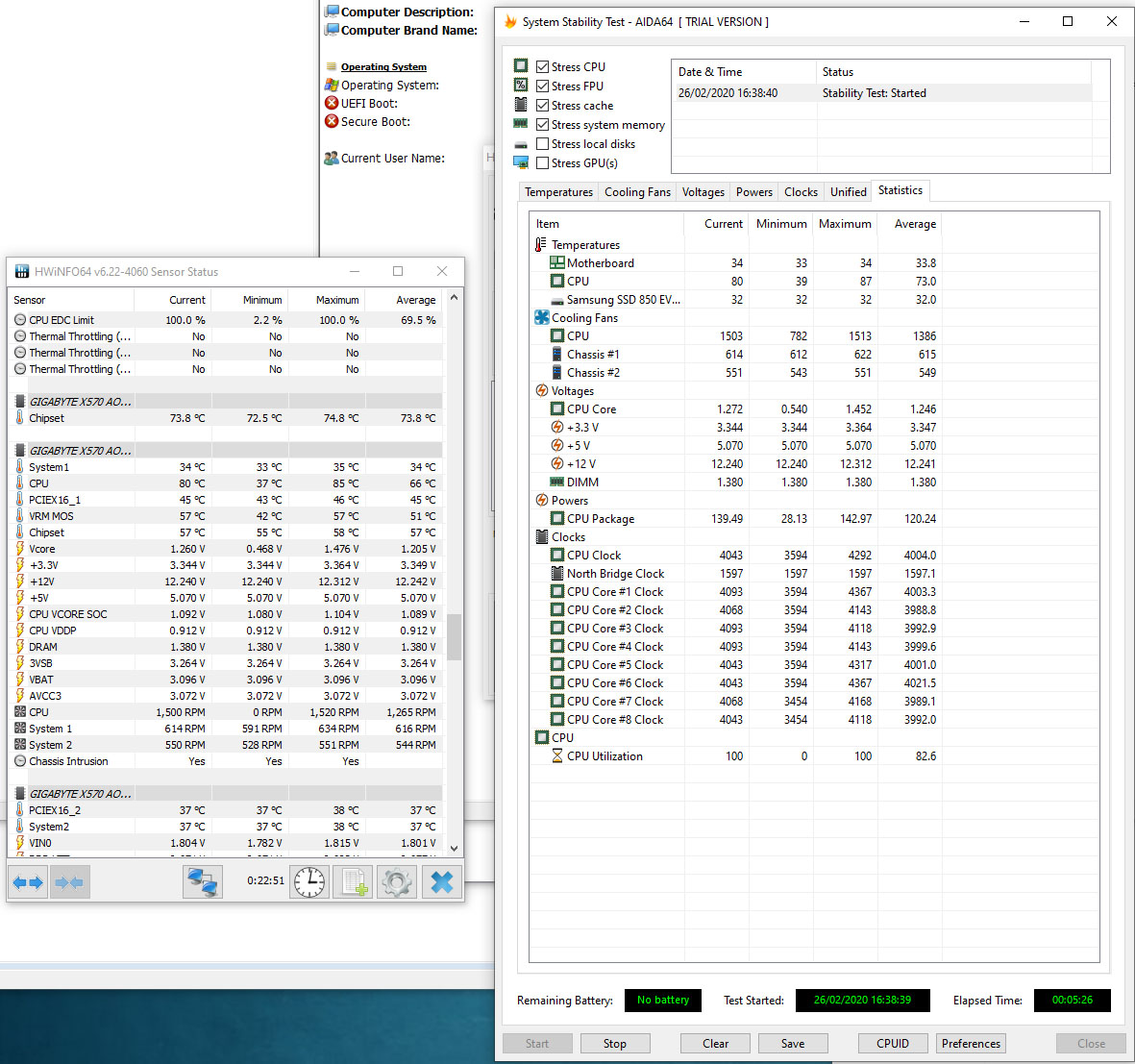1135x1064 pixels.
Task: Click HWiNFO logging start sheet icon
Action: pos(354,882)
